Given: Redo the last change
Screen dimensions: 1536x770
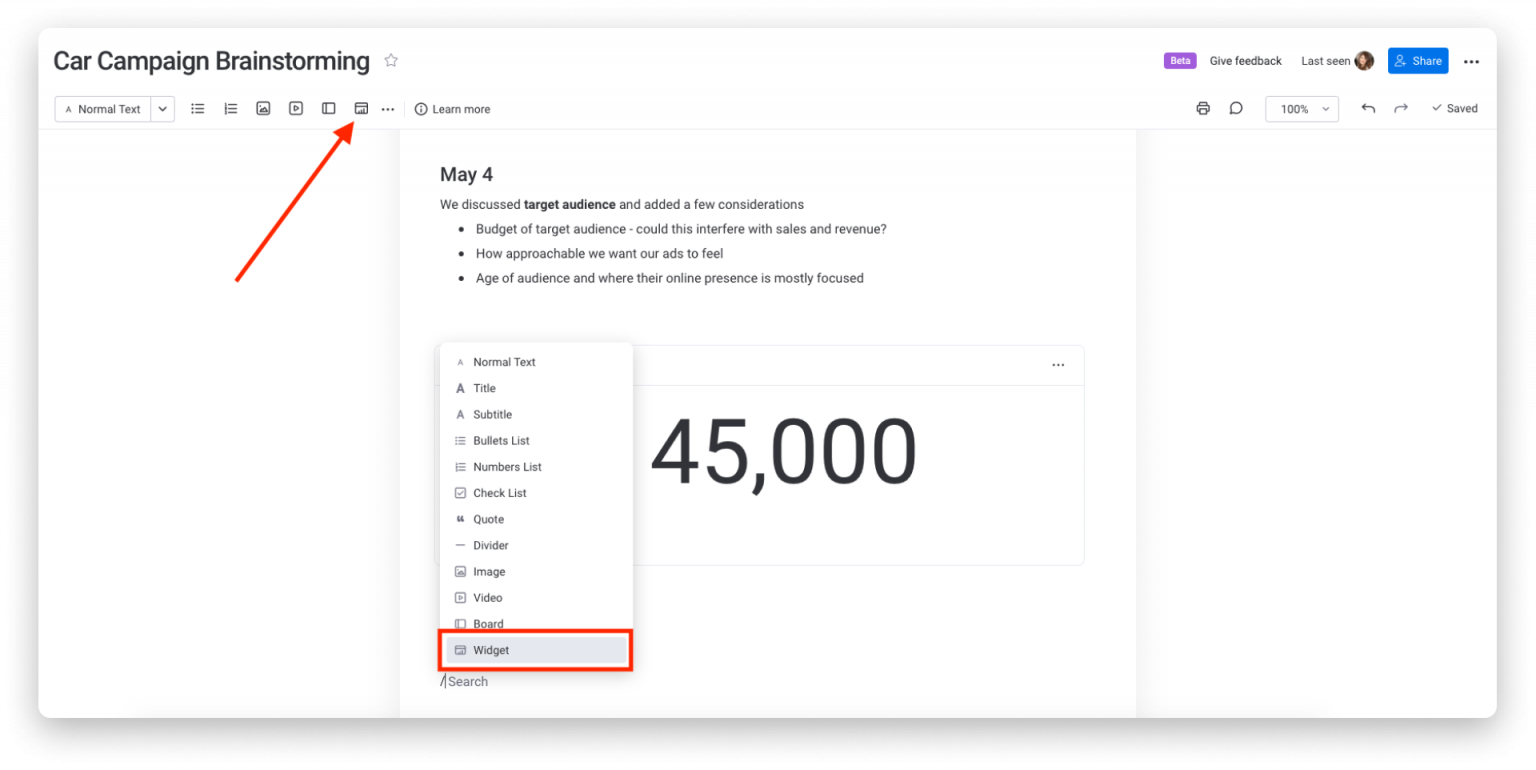Looking at the screenshot, I should click(x=1401, y=109).
